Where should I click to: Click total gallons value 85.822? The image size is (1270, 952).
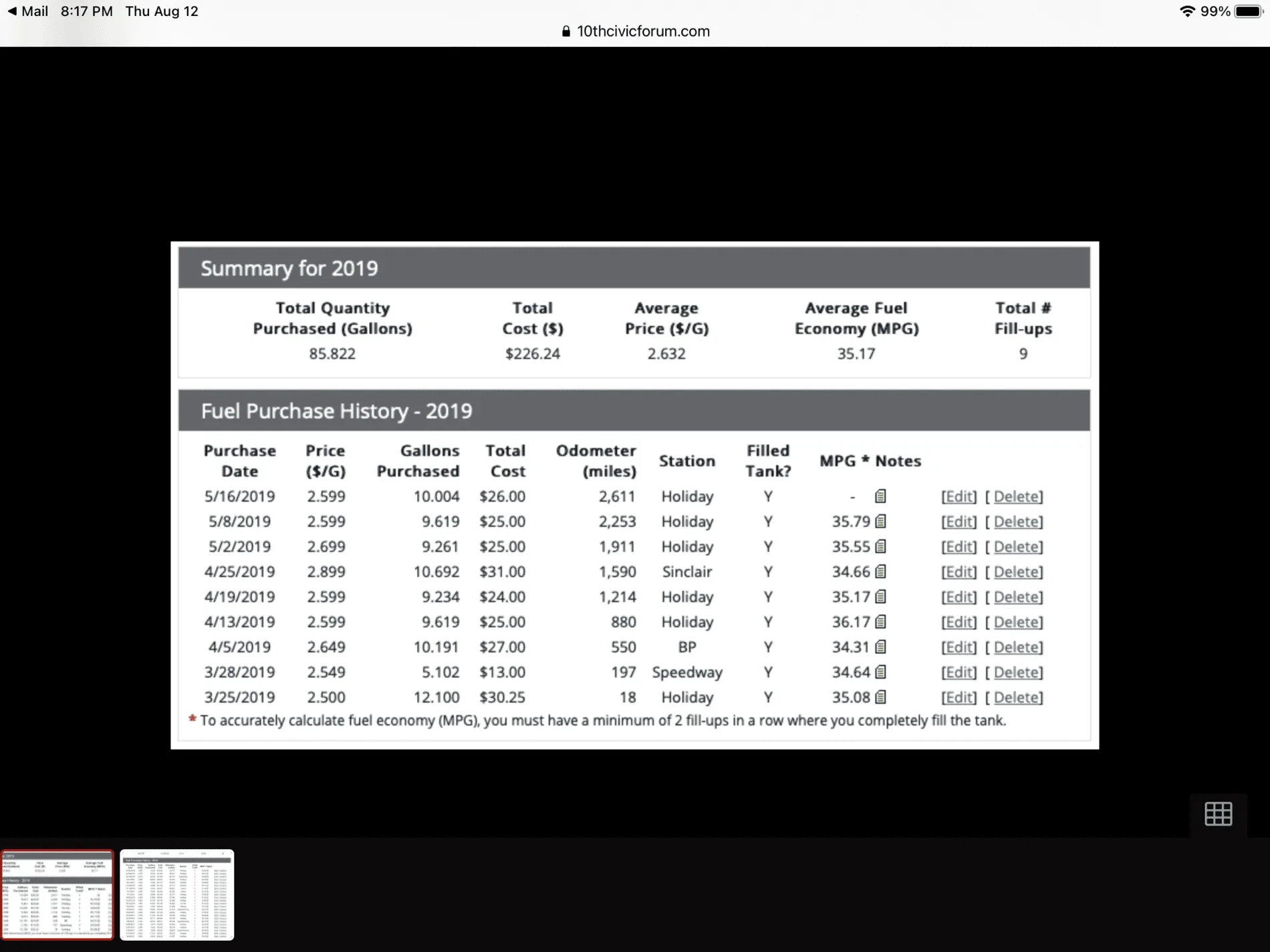tap(332, 353)
